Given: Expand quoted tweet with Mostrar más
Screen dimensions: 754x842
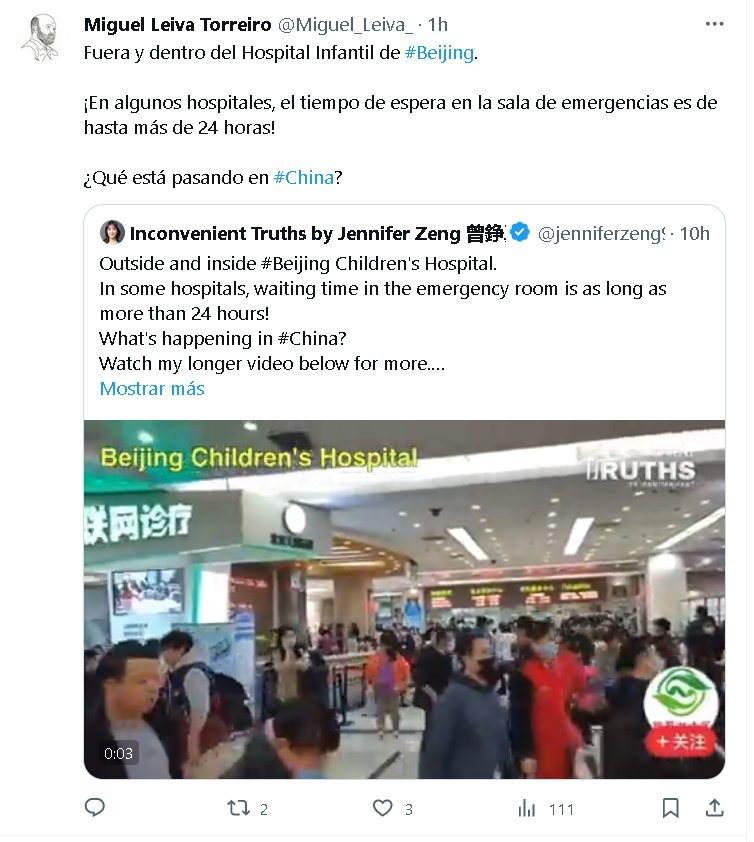Looking at the screenshot, I should (x=152, y=388).
